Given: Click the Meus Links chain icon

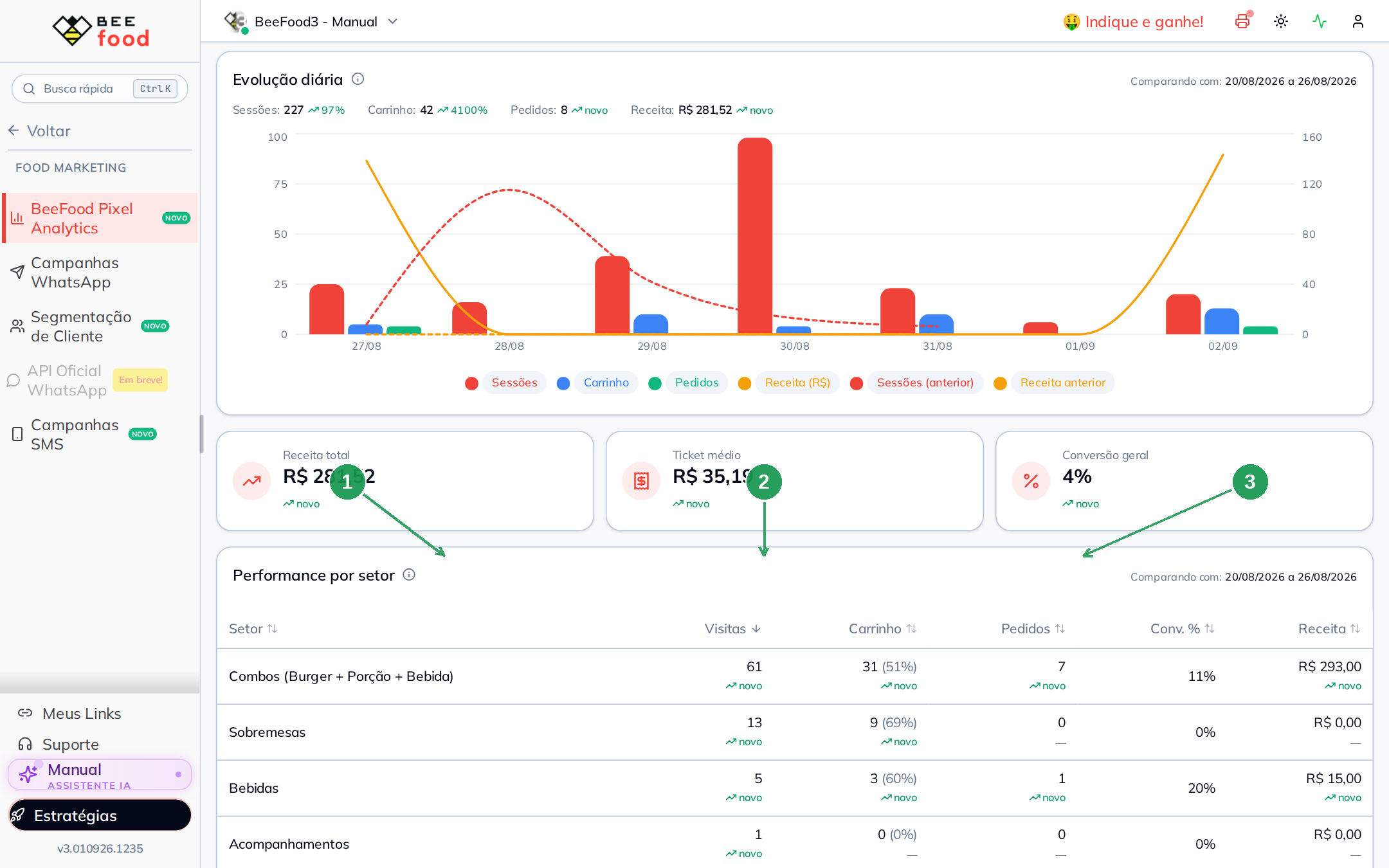Looking at the screenshot, I should click(x=25, y=713).
